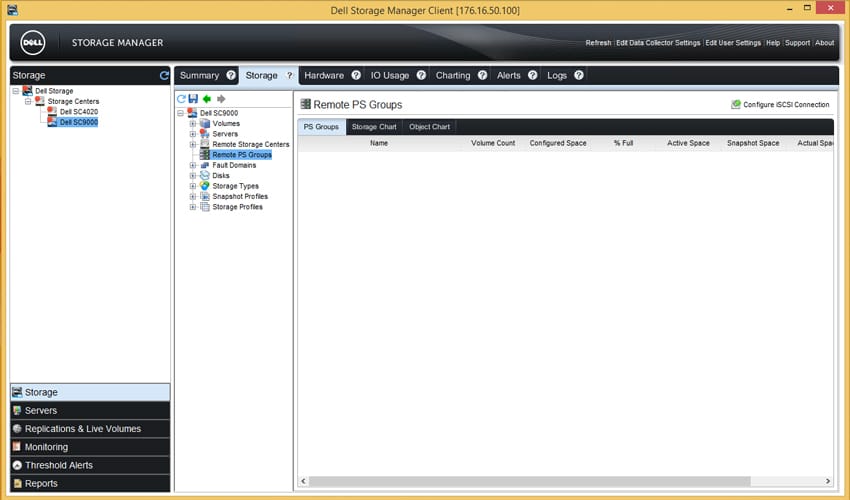Select Dell SC9000 in the Storage Centers tree
This screenshot has width=850, height=500.
tap(79, 123)
